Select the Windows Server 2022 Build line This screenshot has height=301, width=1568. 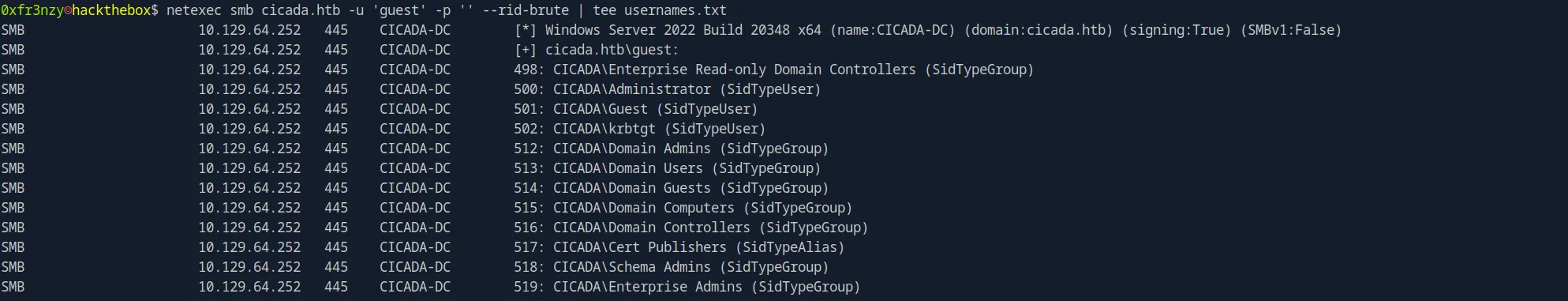[x=928, y=30]
